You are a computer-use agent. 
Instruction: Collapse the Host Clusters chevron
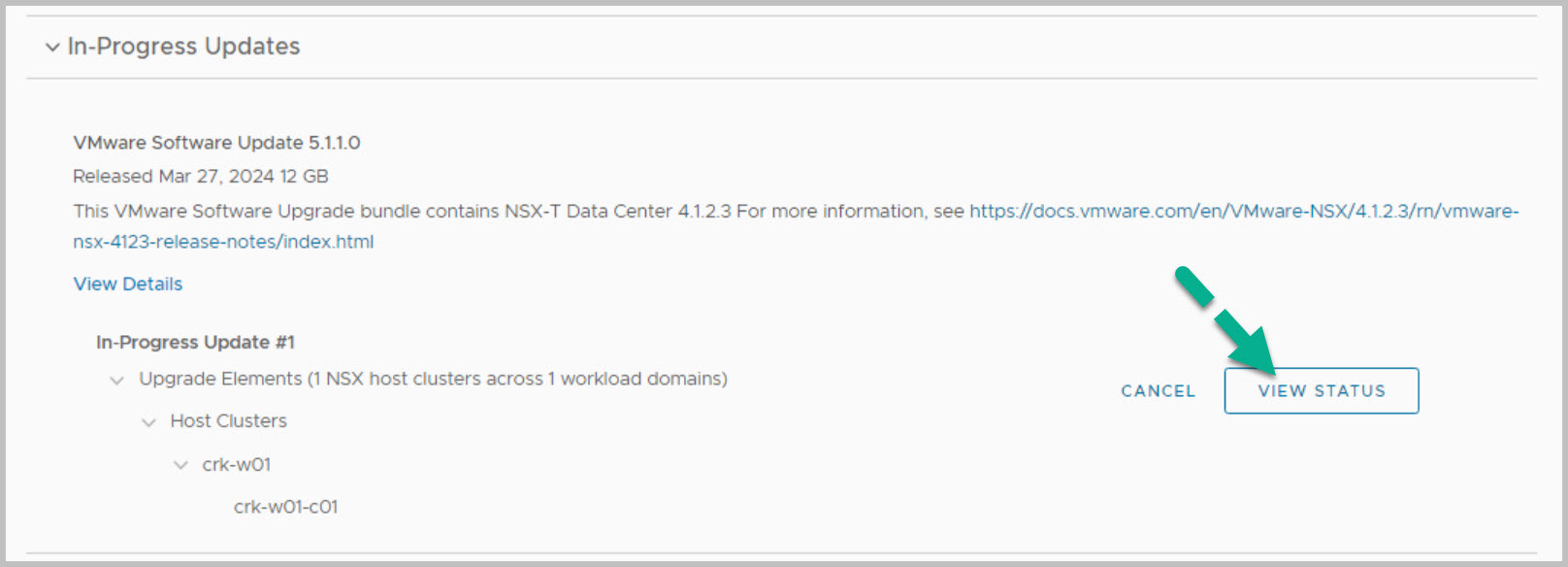coord(148,422)
